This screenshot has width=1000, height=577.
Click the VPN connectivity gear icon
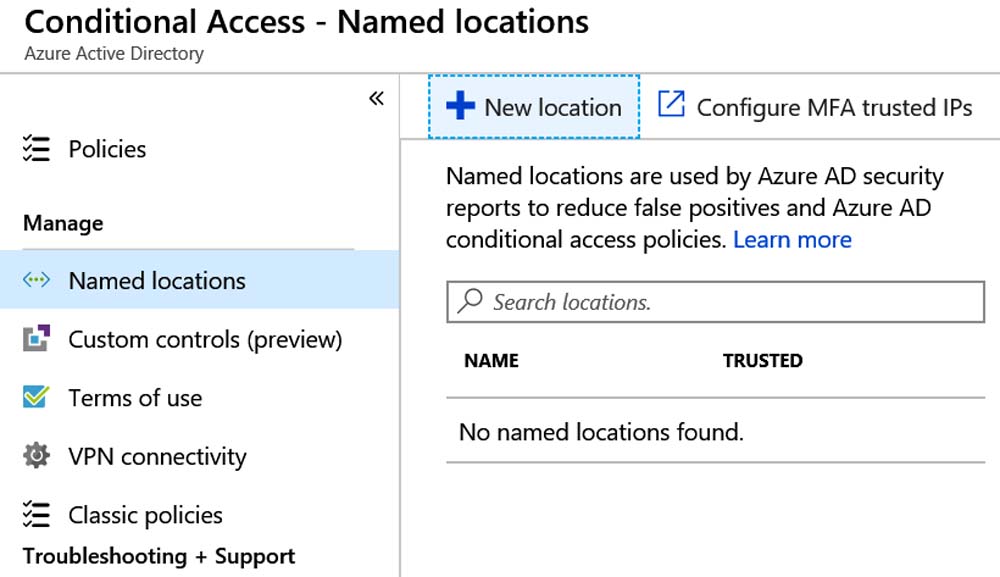click(36, 456)
